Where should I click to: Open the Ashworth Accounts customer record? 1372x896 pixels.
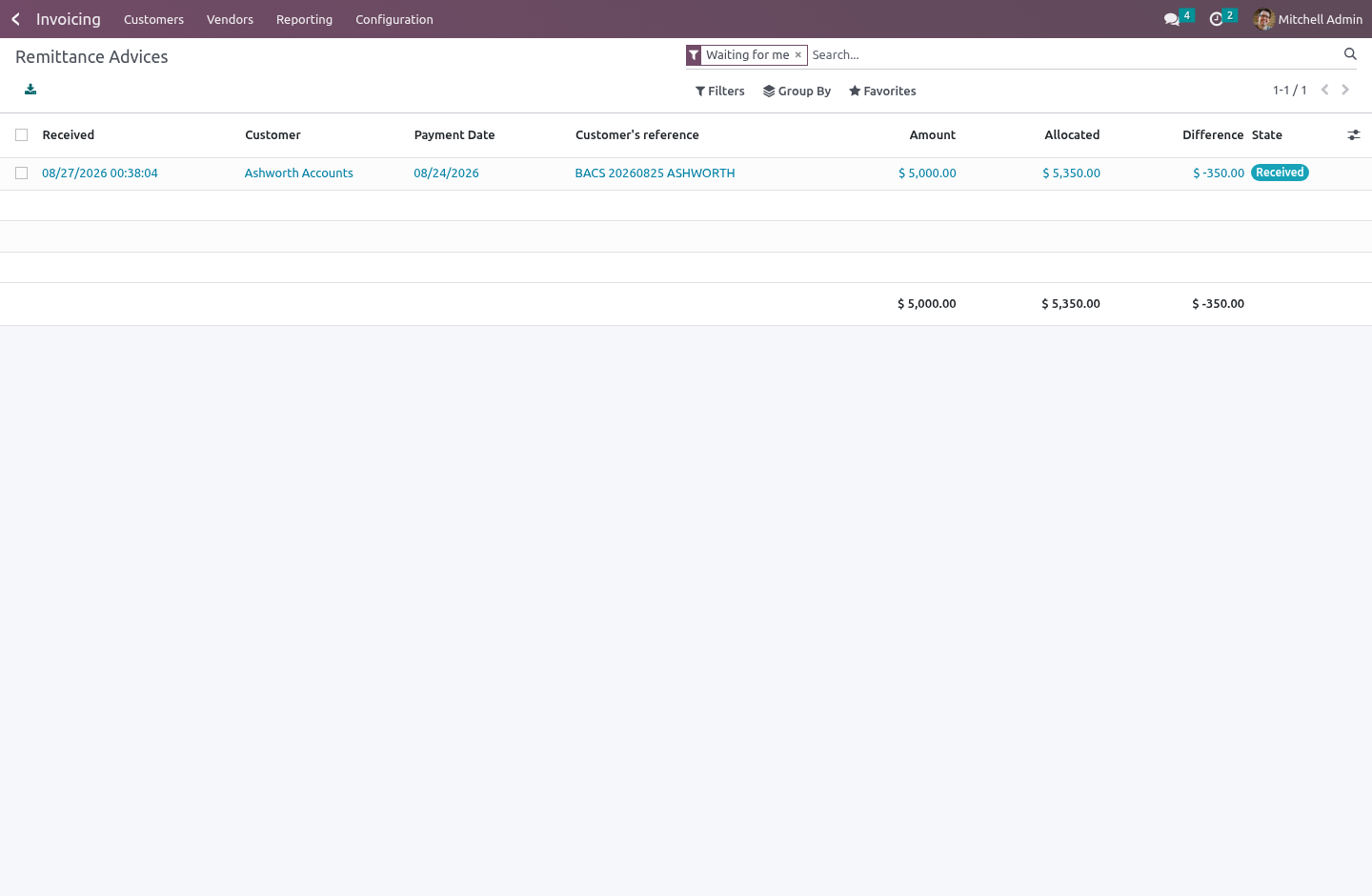298,173
